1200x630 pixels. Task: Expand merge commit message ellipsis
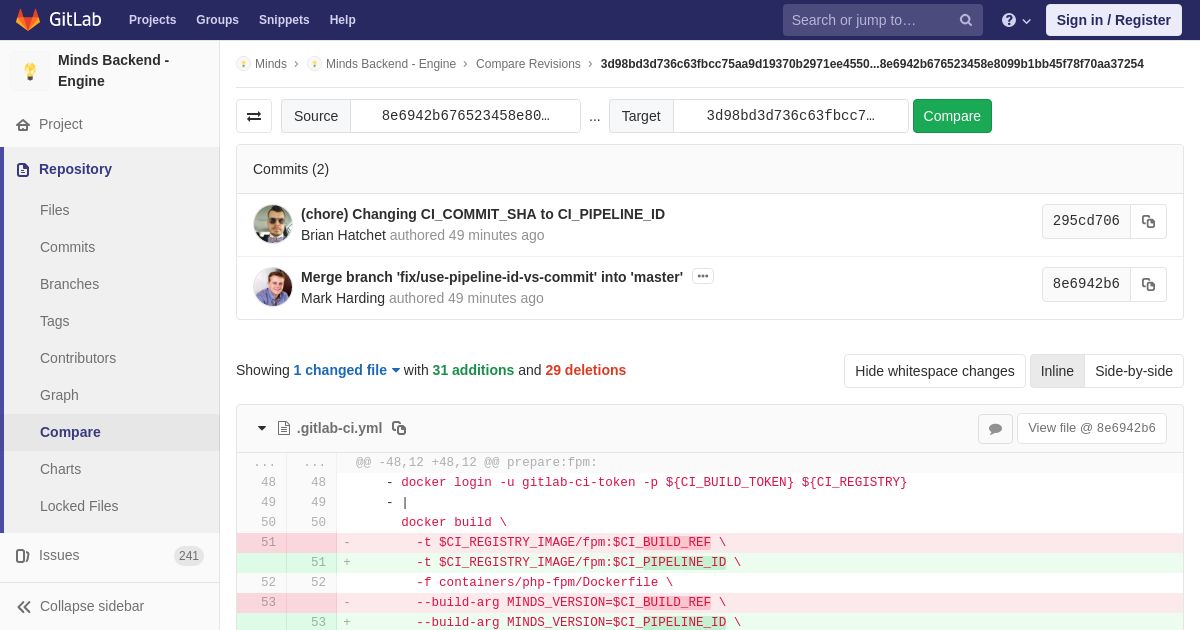click(703, 276)
